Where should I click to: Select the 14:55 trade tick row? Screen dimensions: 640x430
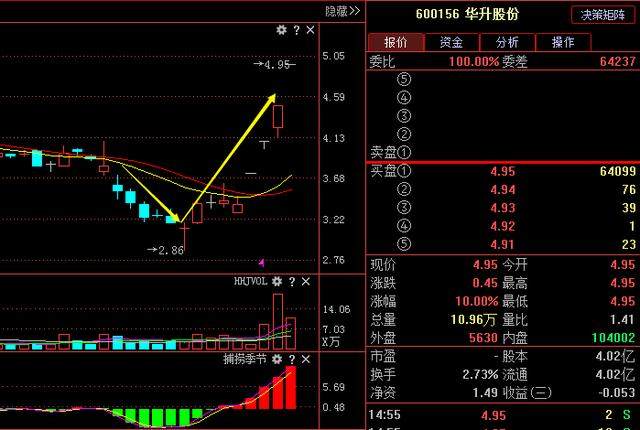click(x=502, y=415)
